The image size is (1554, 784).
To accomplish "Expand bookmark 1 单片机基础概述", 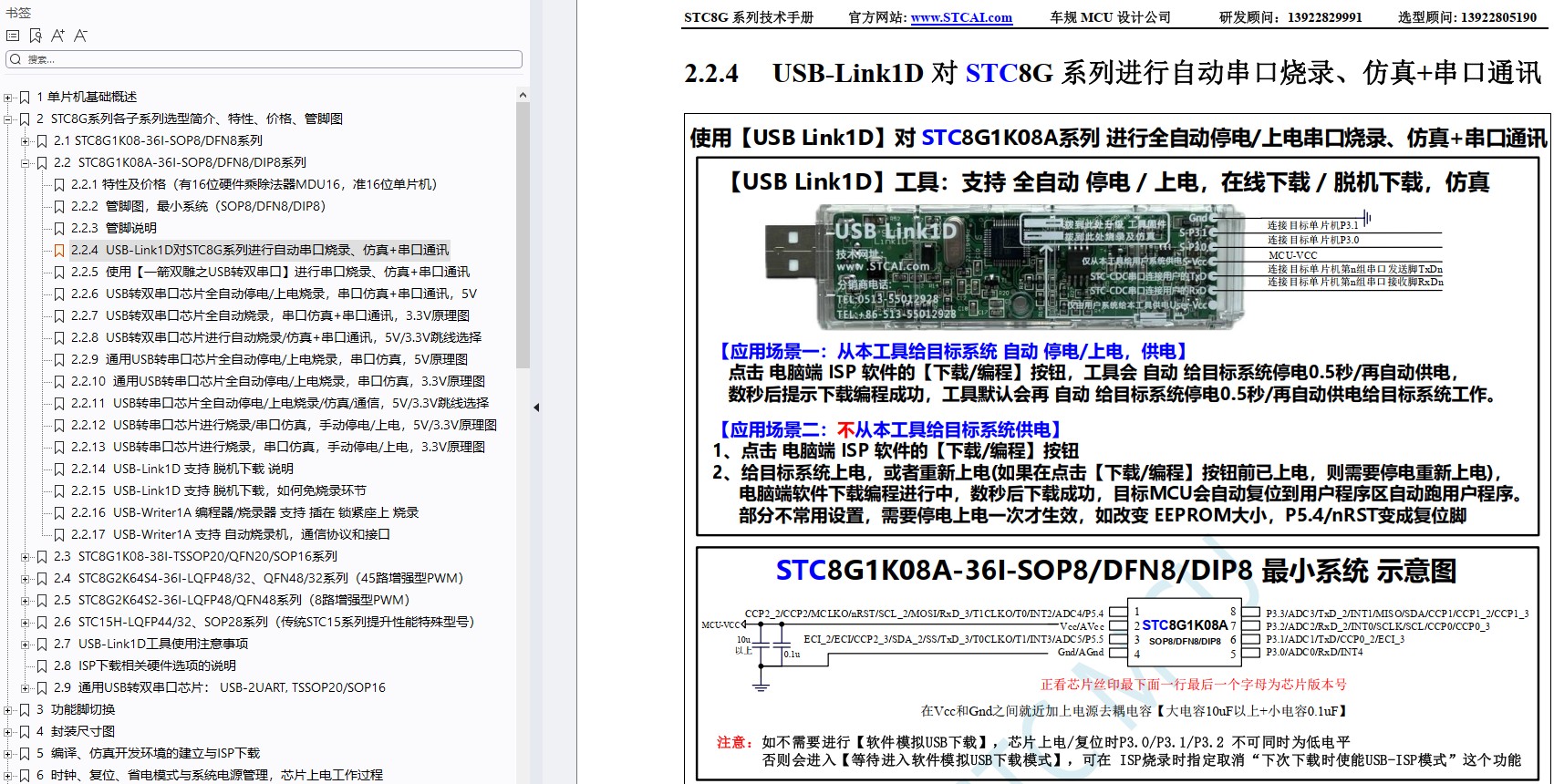I will click(8, 97).
